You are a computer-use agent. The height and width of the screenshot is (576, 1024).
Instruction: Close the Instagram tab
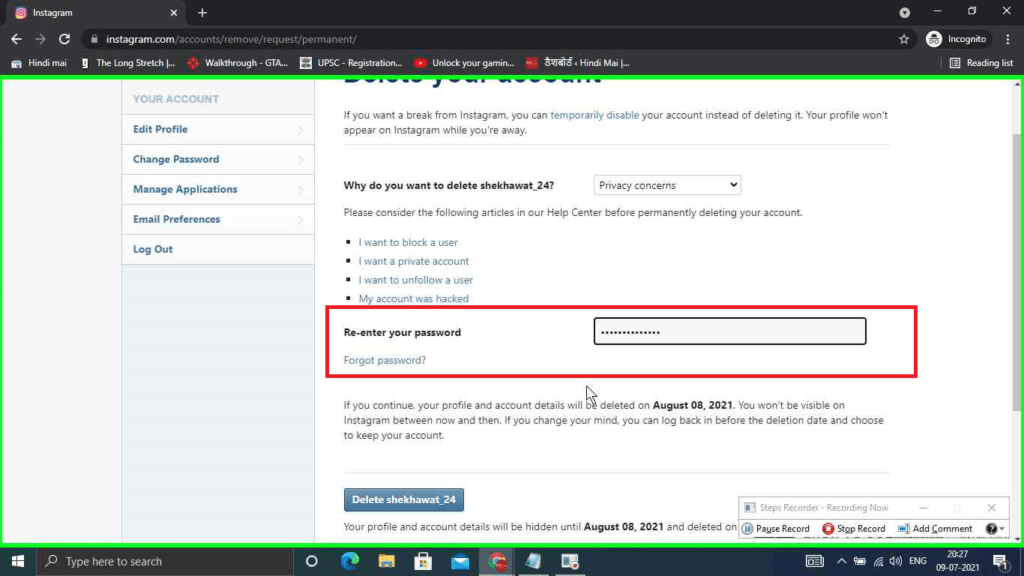point(173,12)
